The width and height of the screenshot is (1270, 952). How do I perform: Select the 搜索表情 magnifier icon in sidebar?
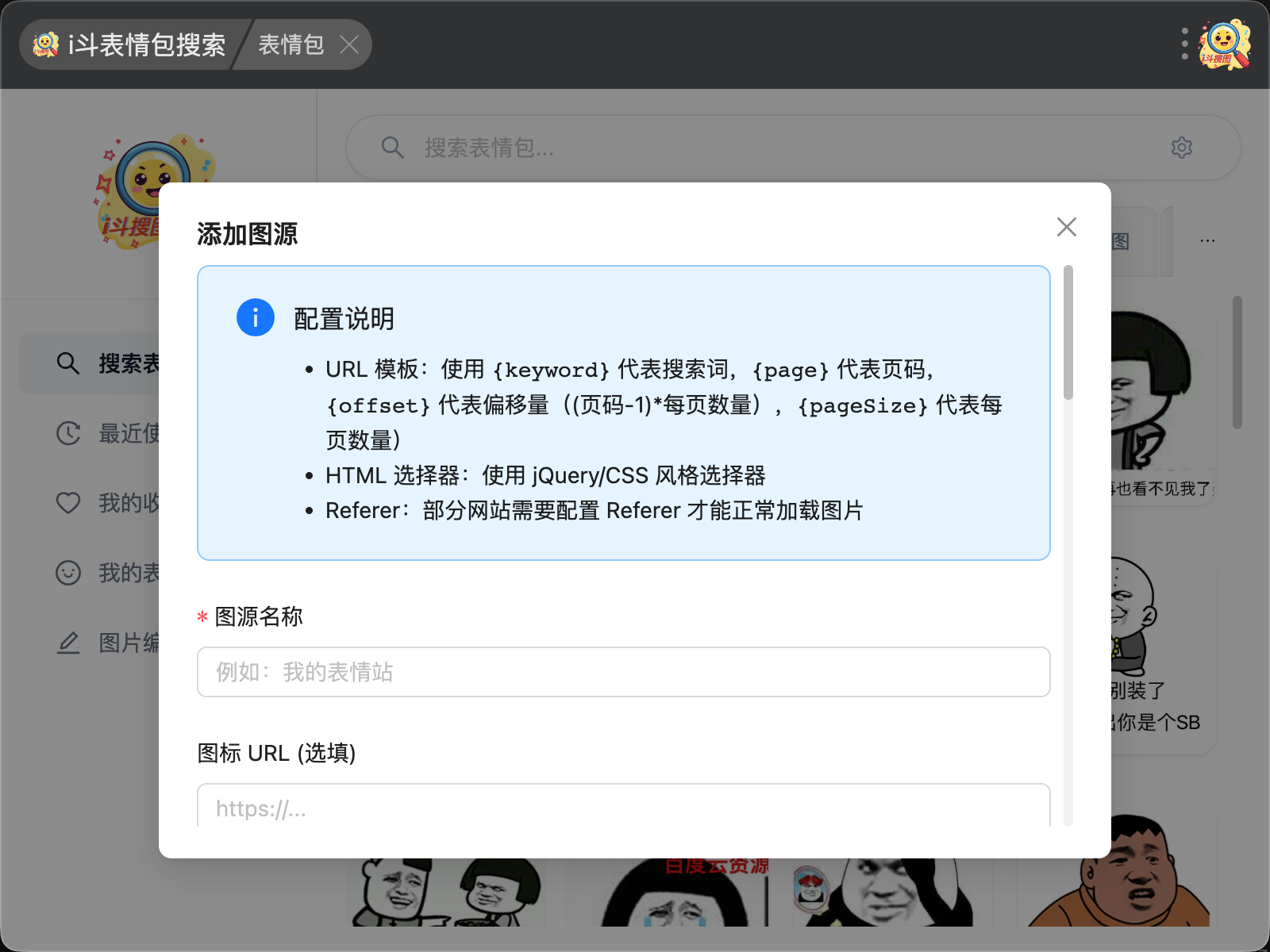click(68, 363)
